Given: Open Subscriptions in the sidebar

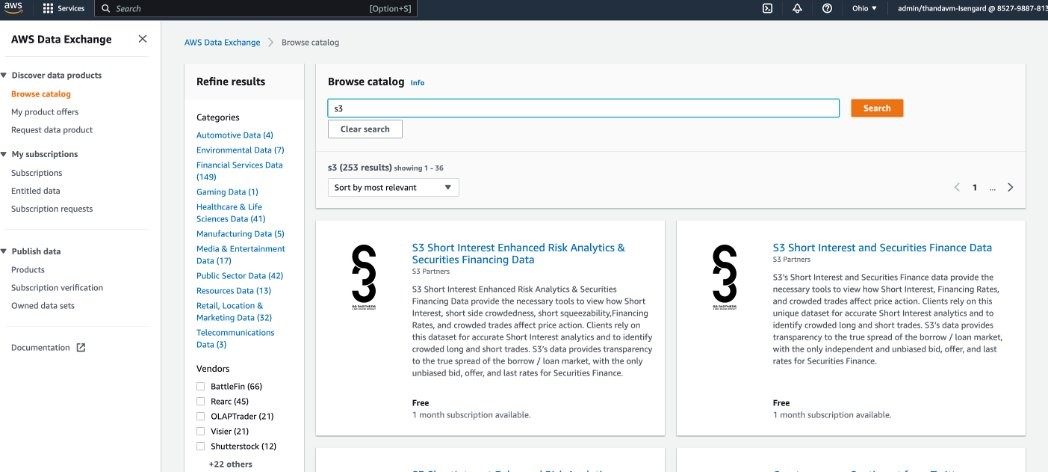Looking at the screenshot, I should (x=37, y=173).
